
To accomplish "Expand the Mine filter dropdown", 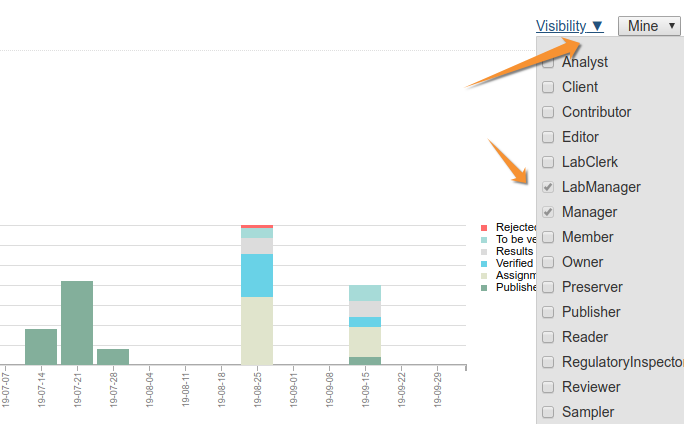I will pos(649,26).
